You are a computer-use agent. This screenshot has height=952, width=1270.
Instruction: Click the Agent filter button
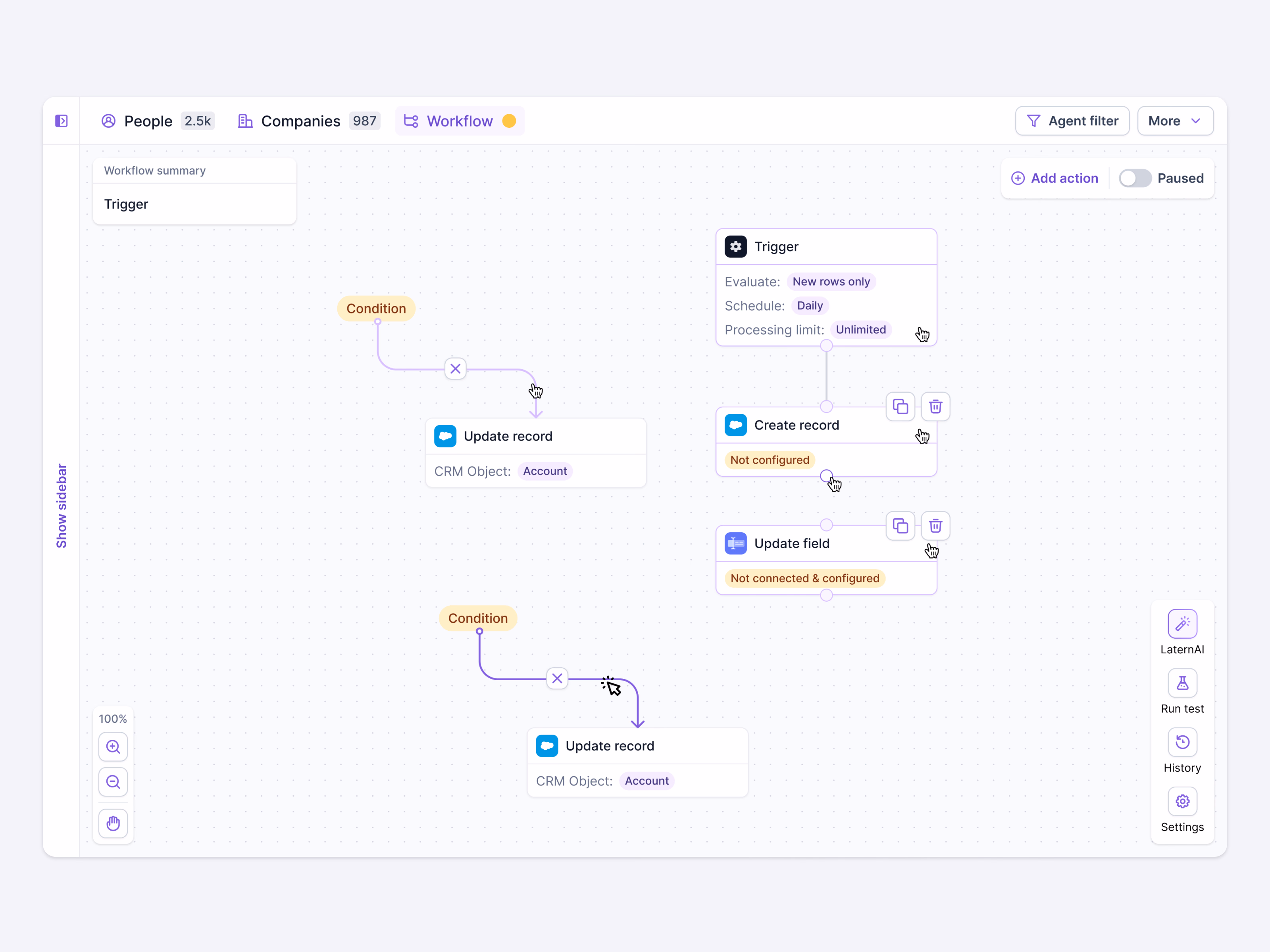pyautogui.click(x=1072, y=121)
